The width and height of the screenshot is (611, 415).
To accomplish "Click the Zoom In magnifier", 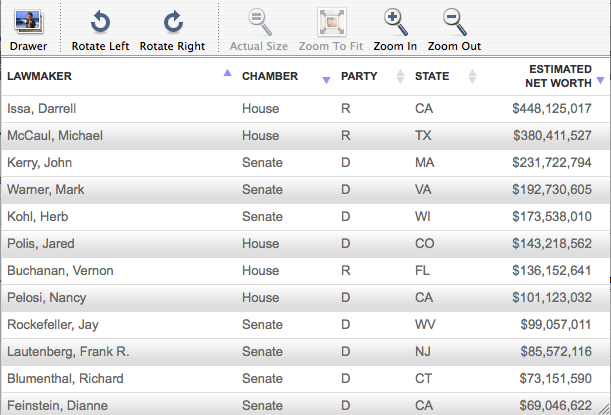I will [395, 22].
